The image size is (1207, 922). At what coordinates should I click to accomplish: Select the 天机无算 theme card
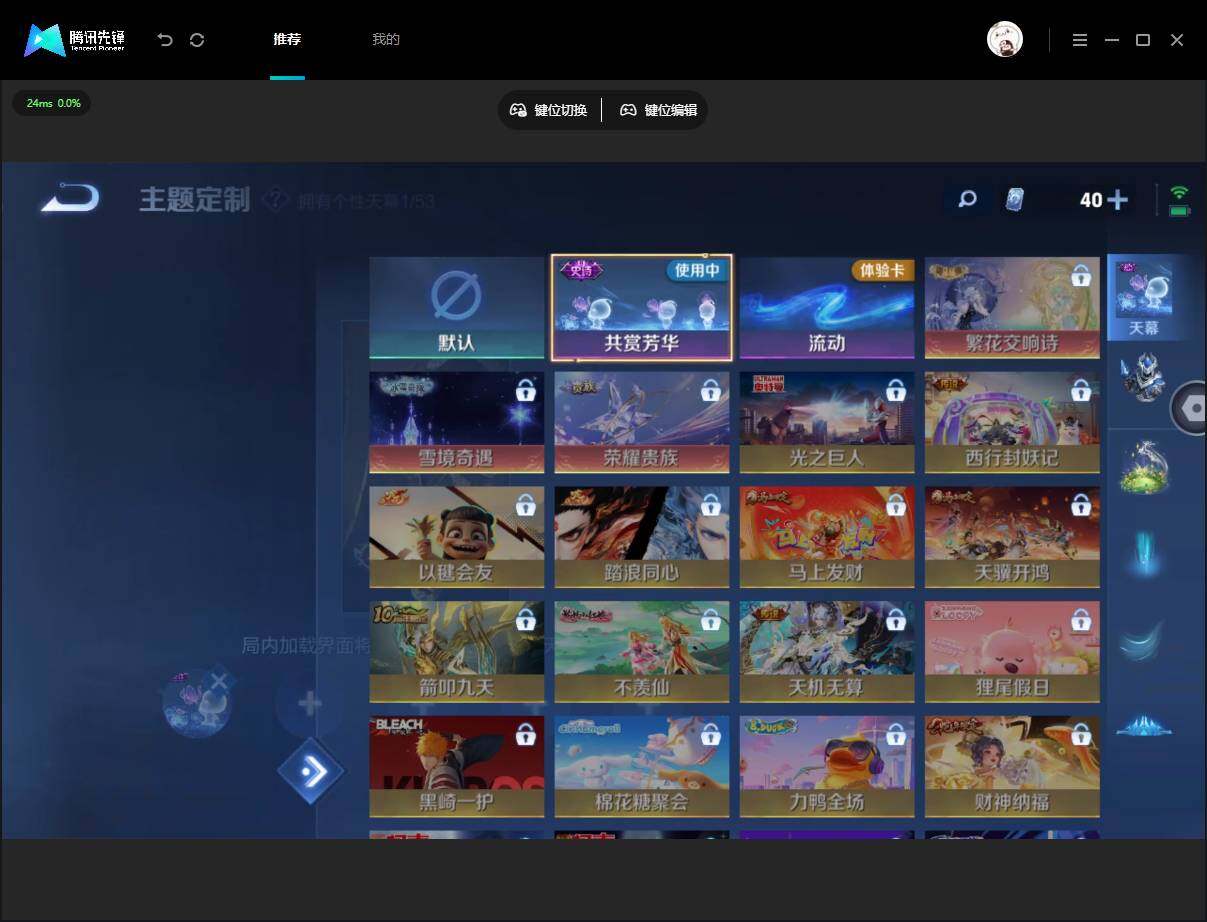coord(827,652)
